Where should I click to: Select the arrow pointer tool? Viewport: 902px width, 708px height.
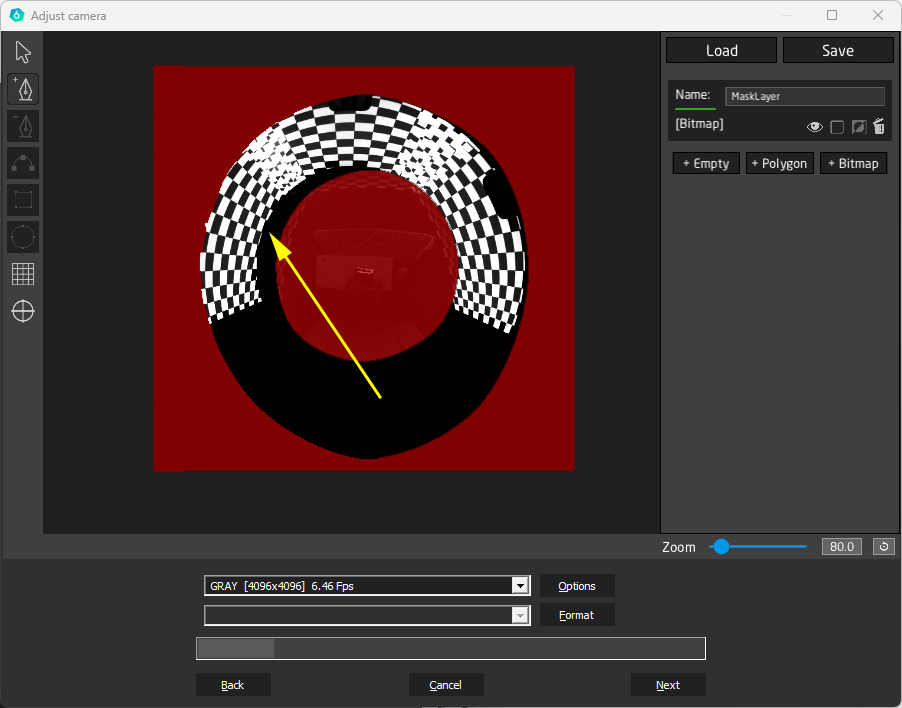[x=23, y=52]
